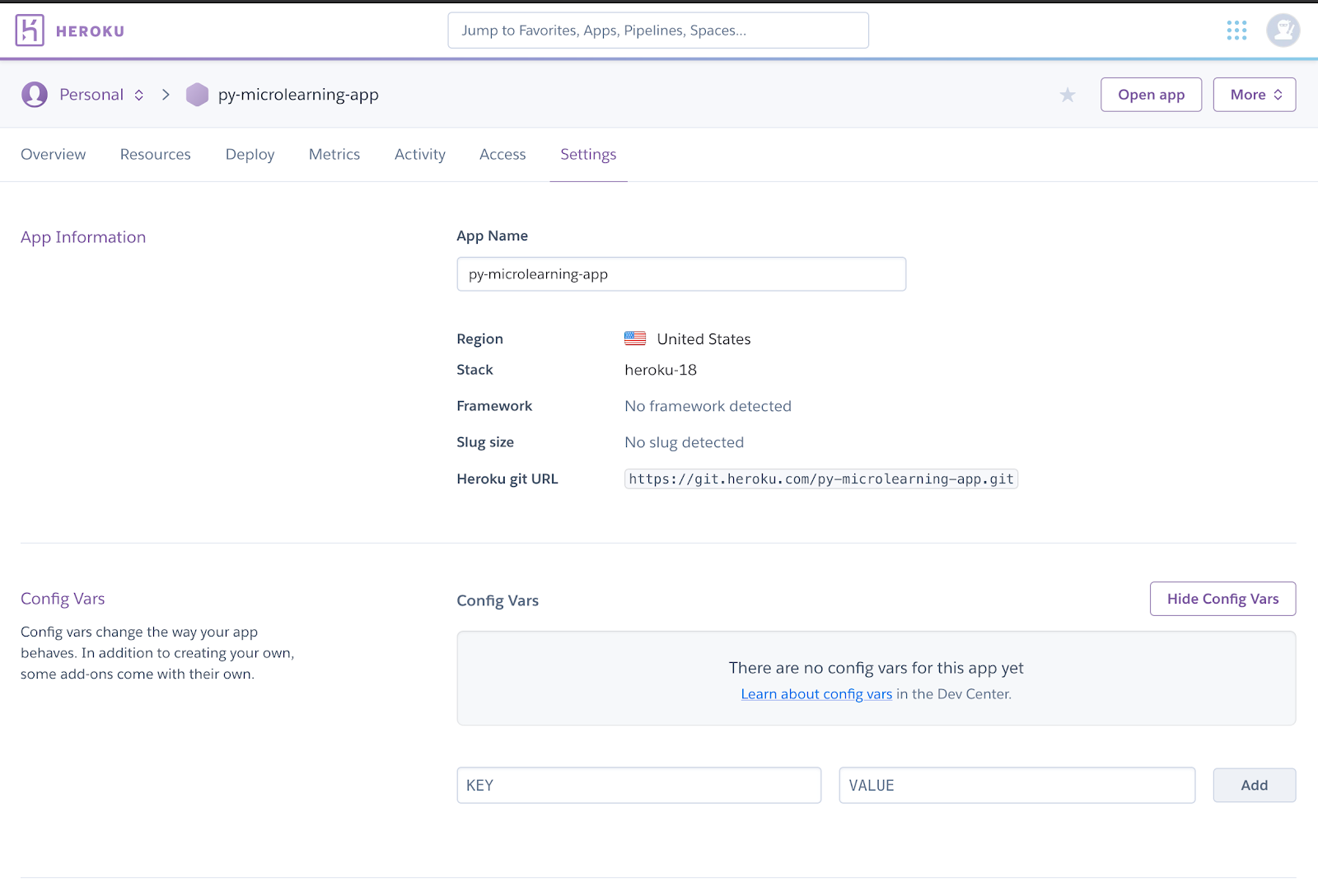
Task: Click the Config Vars sidebar heading
Action: 63,599
